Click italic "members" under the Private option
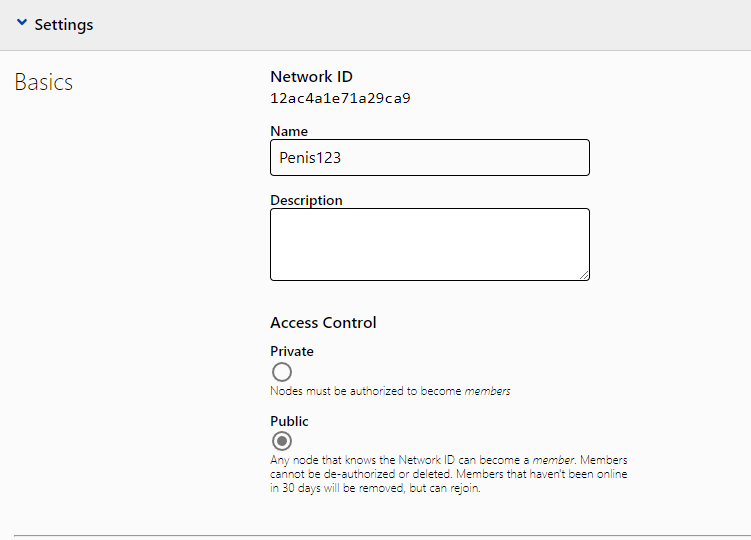 pyautogui.click(x=487, y=391)
